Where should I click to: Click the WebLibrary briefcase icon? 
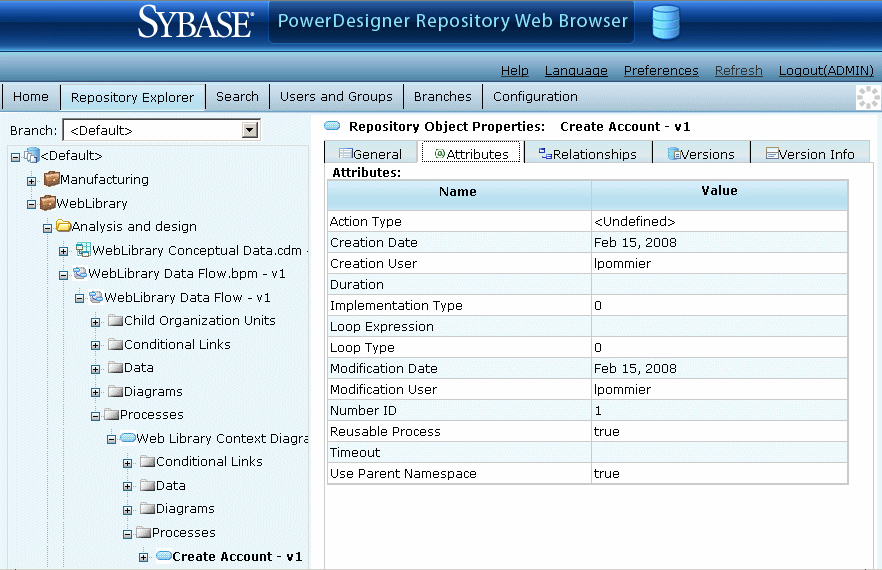(x=47, y=203)
